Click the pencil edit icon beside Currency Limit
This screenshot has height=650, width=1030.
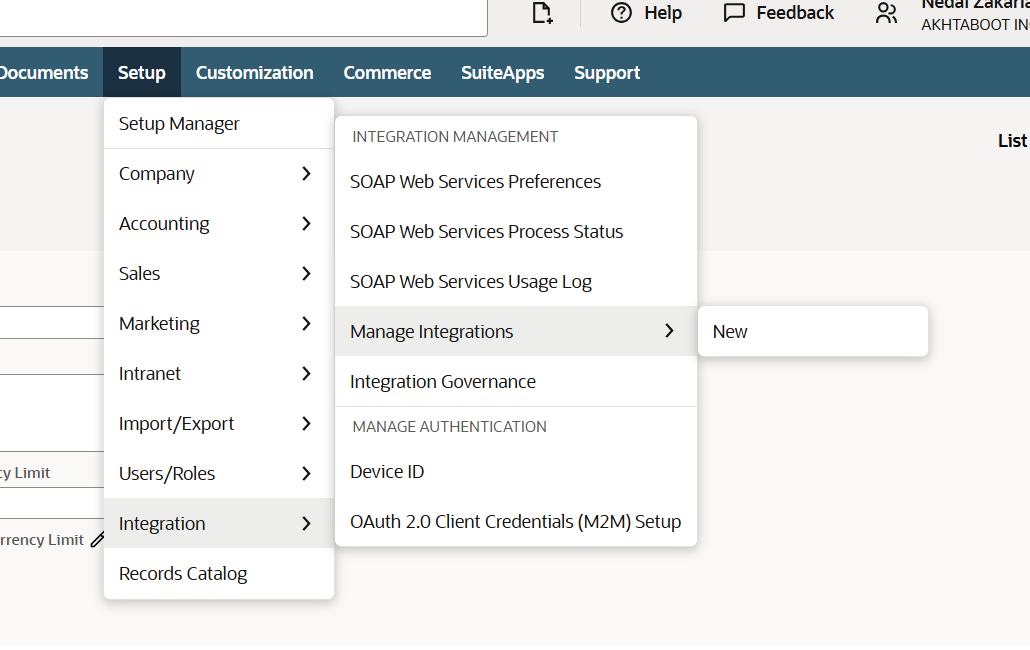[x=98, y=540]
